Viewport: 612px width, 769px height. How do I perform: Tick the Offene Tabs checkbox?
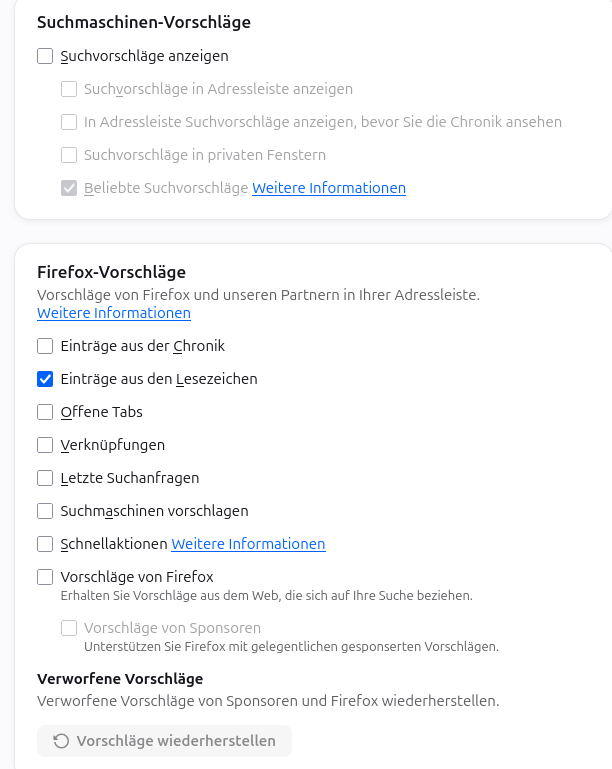[x=45, y=412]
